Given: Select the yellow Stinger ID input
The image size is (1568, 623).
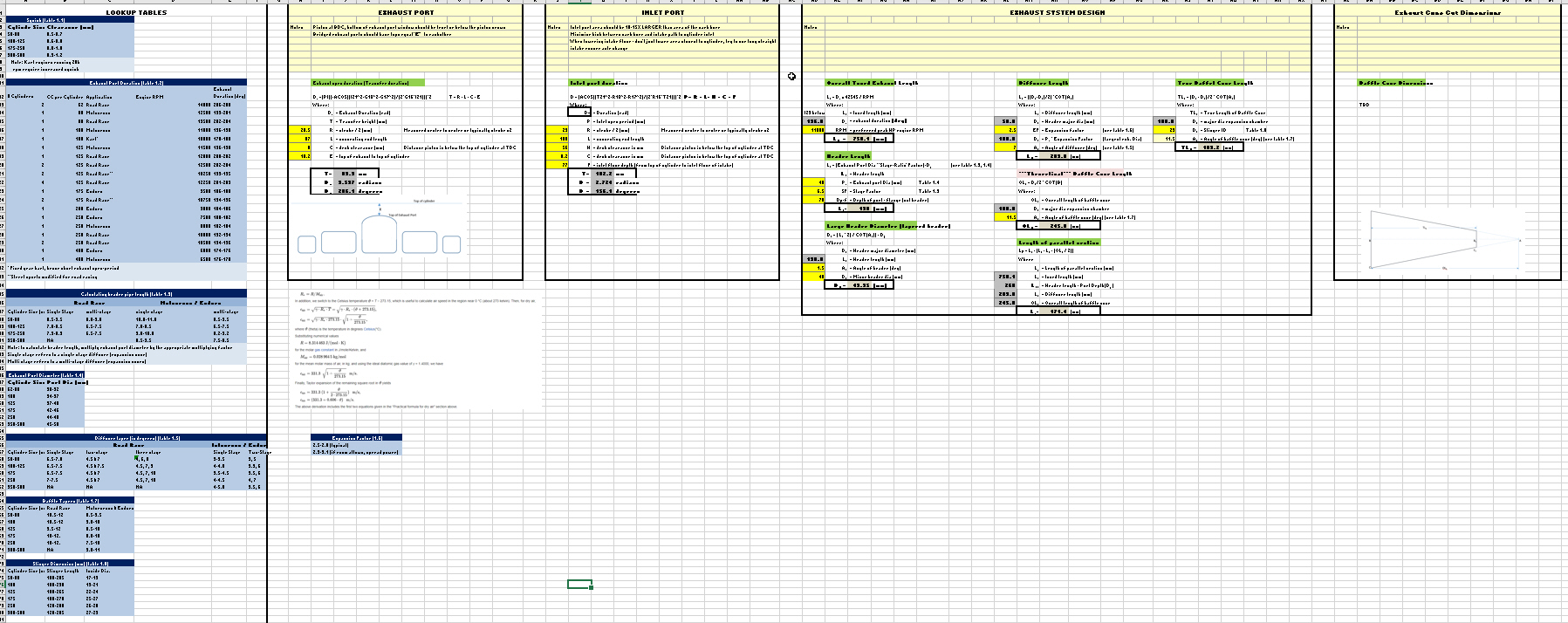Looking at the screenshot, I should pos(1165,130).
